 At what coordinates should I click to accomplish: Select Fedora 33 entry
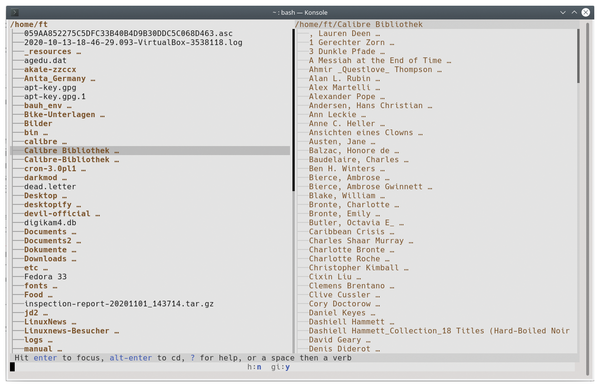point(45,277)
